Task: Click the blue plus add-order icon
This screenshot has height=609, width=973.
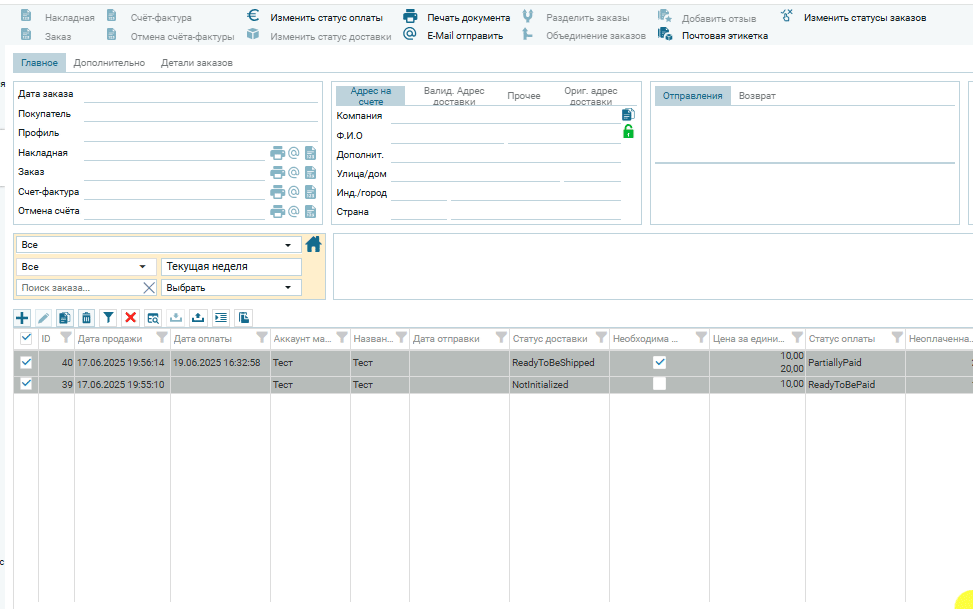Action: (x=22, y=317)
